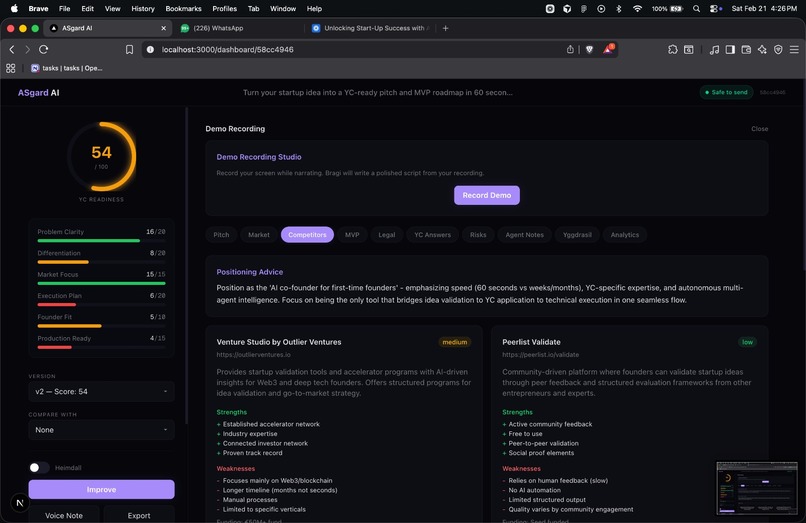Click the low threat badge on Peerlist Validate
Screen dimensions: 806x523
point(747,342)
